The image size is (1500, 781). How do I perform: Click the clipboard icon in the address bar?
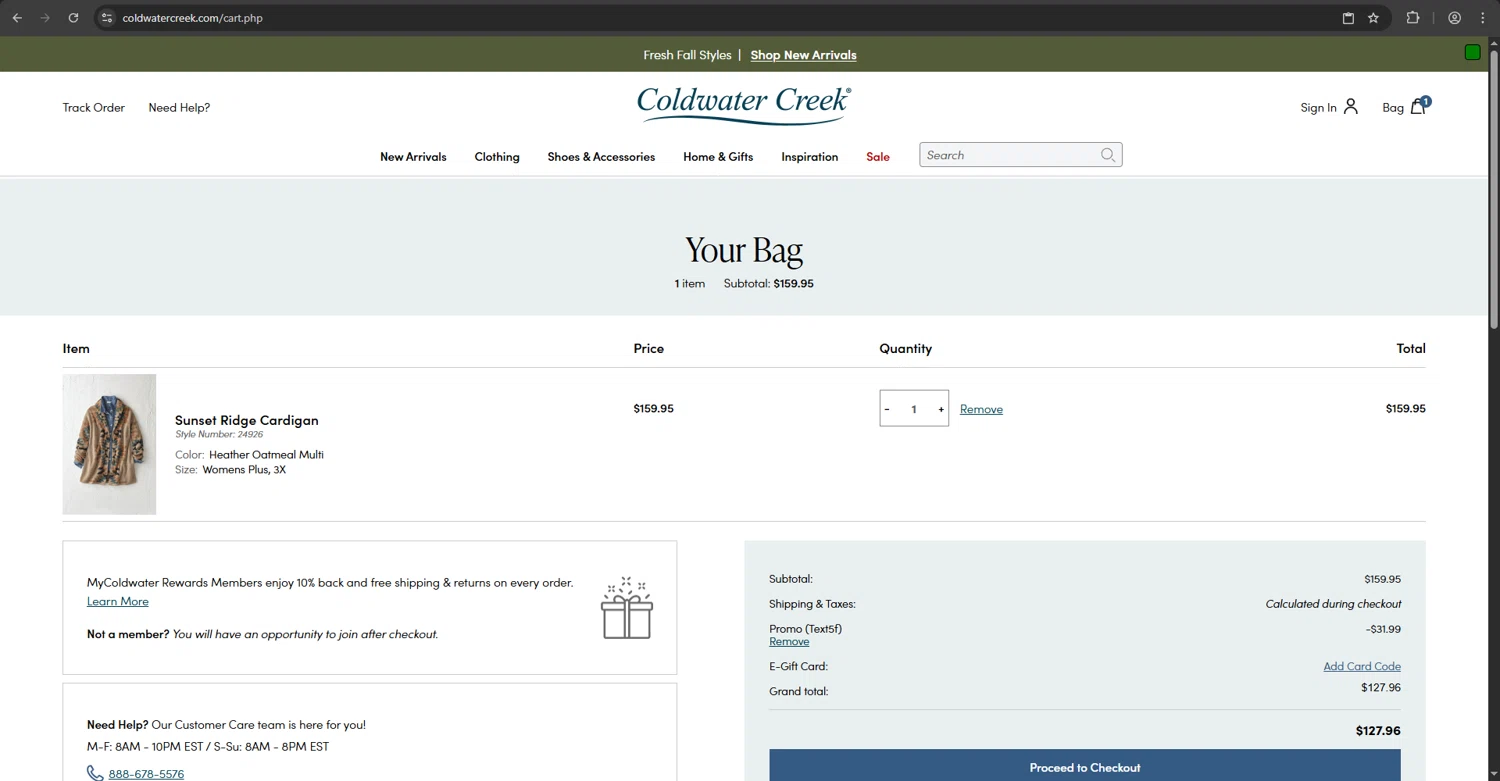1348,18
